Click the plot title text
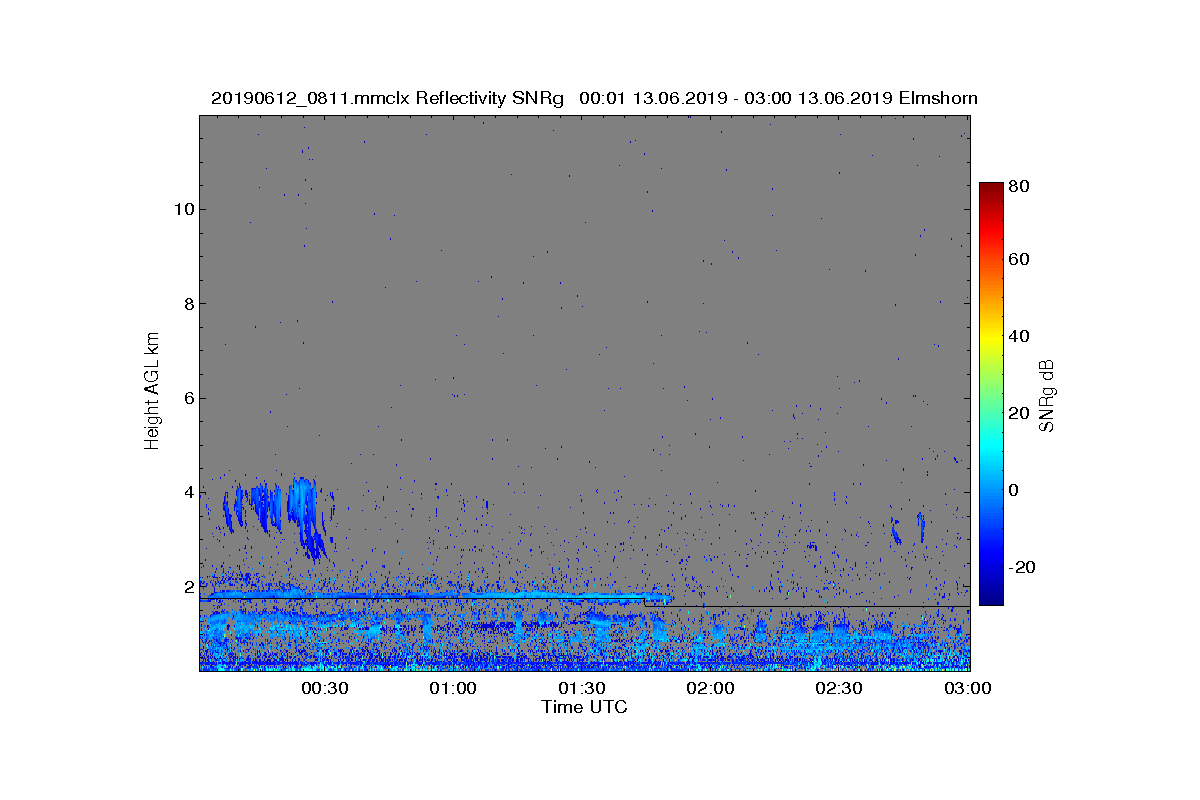This screenshot has width=1200, height=800. pos(594,98)
